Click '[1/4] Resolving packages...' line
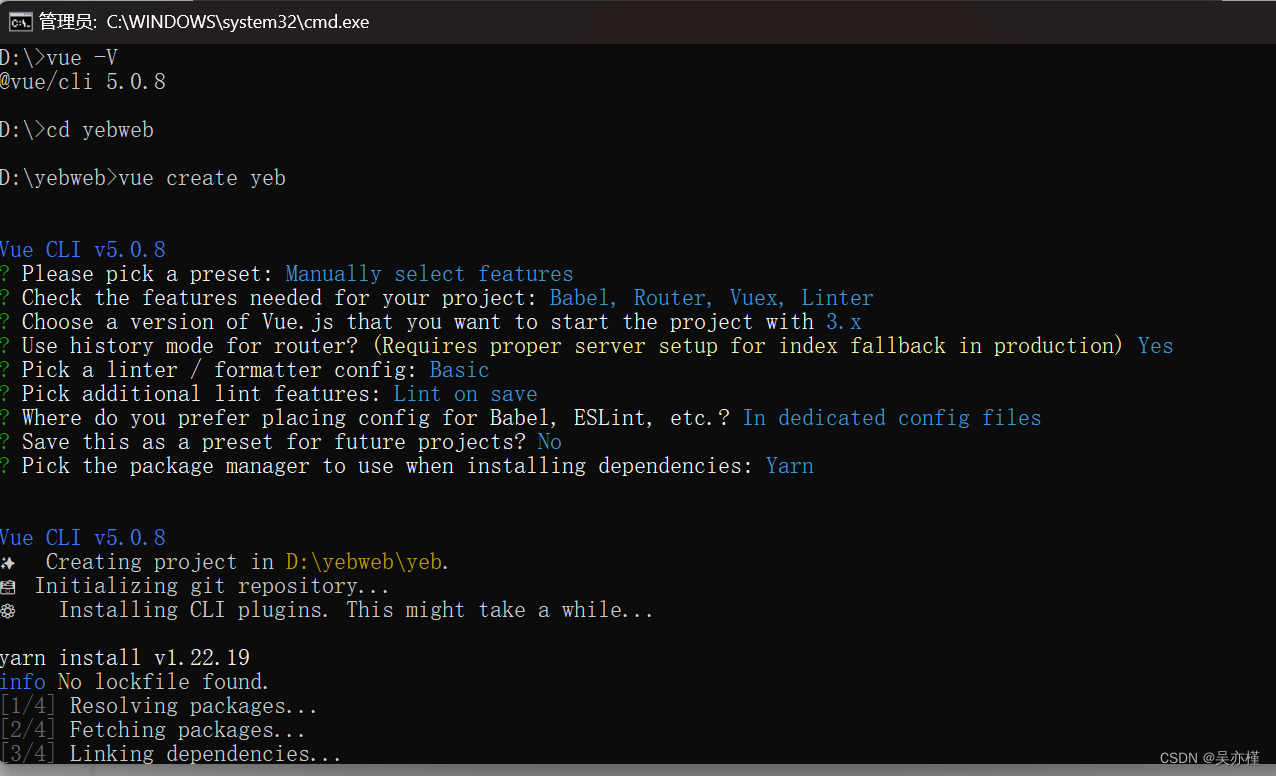 (x=159, y=706)
